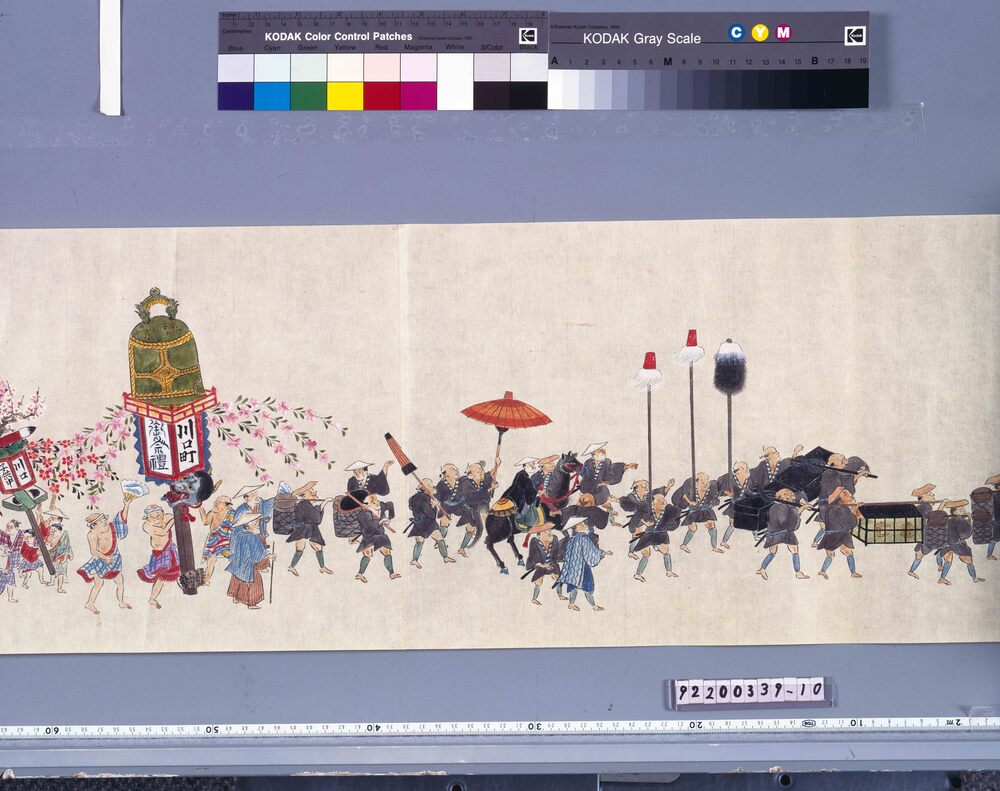Click the 'KODAK Gray Scale' title
This screenshot has width=1000, height=791.
pyautogui.click(x=642, y=39)
